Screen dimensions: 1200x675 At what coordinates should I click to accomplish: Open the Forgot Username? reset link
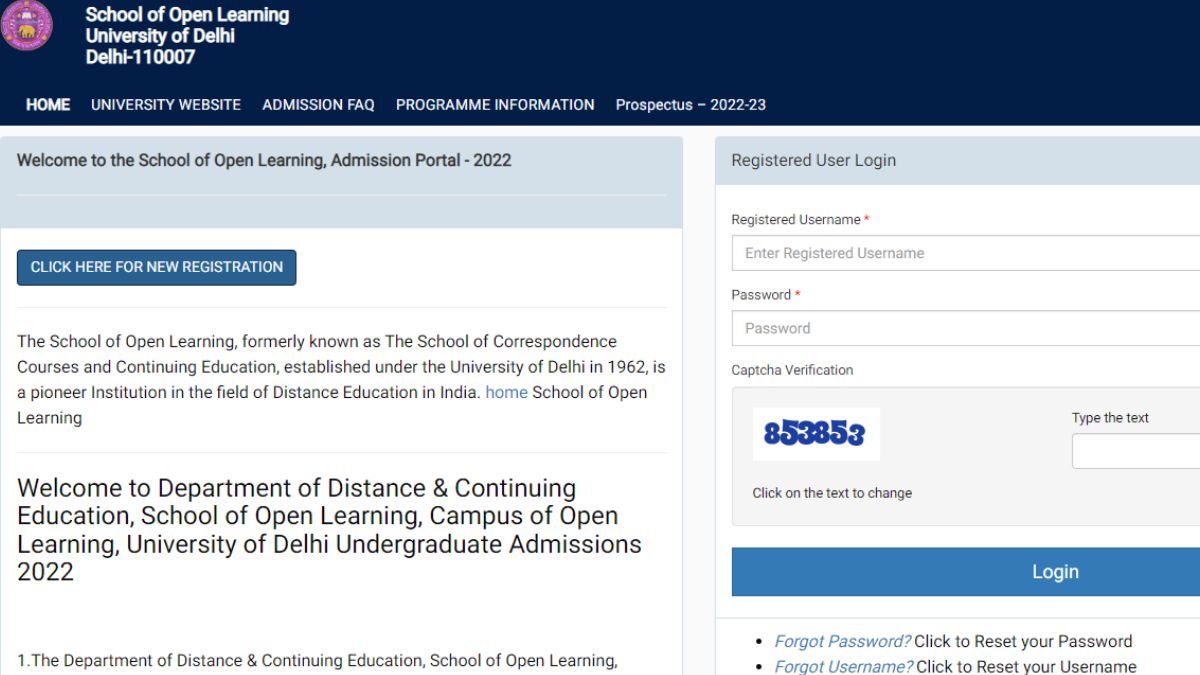(x=843, y=667)
